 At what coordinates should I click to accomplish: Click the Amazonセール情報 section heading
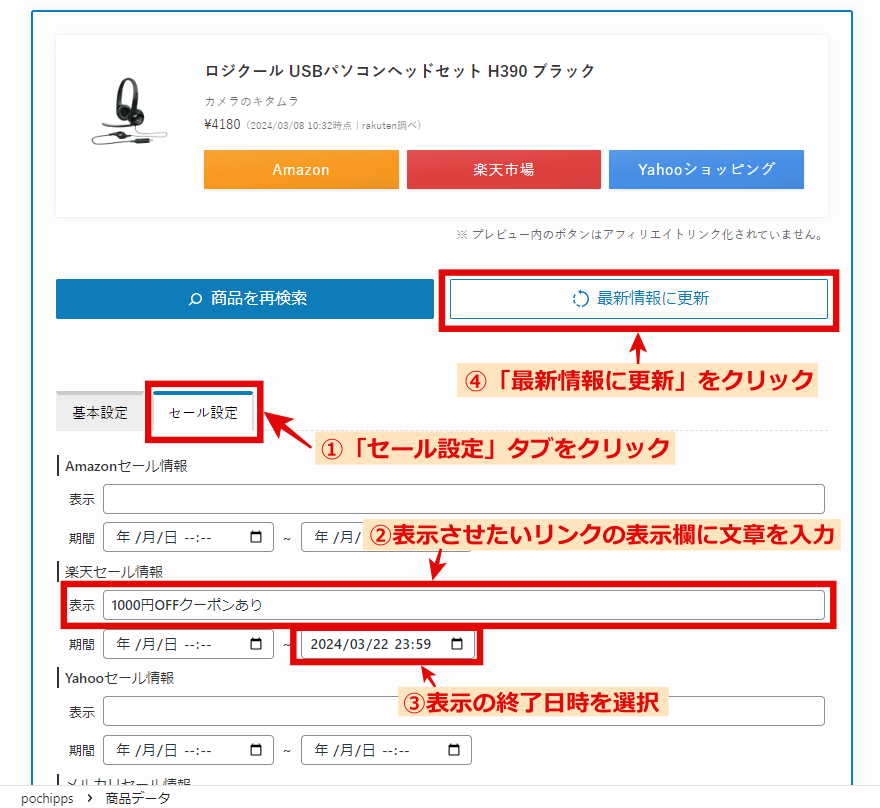(126, 466)
